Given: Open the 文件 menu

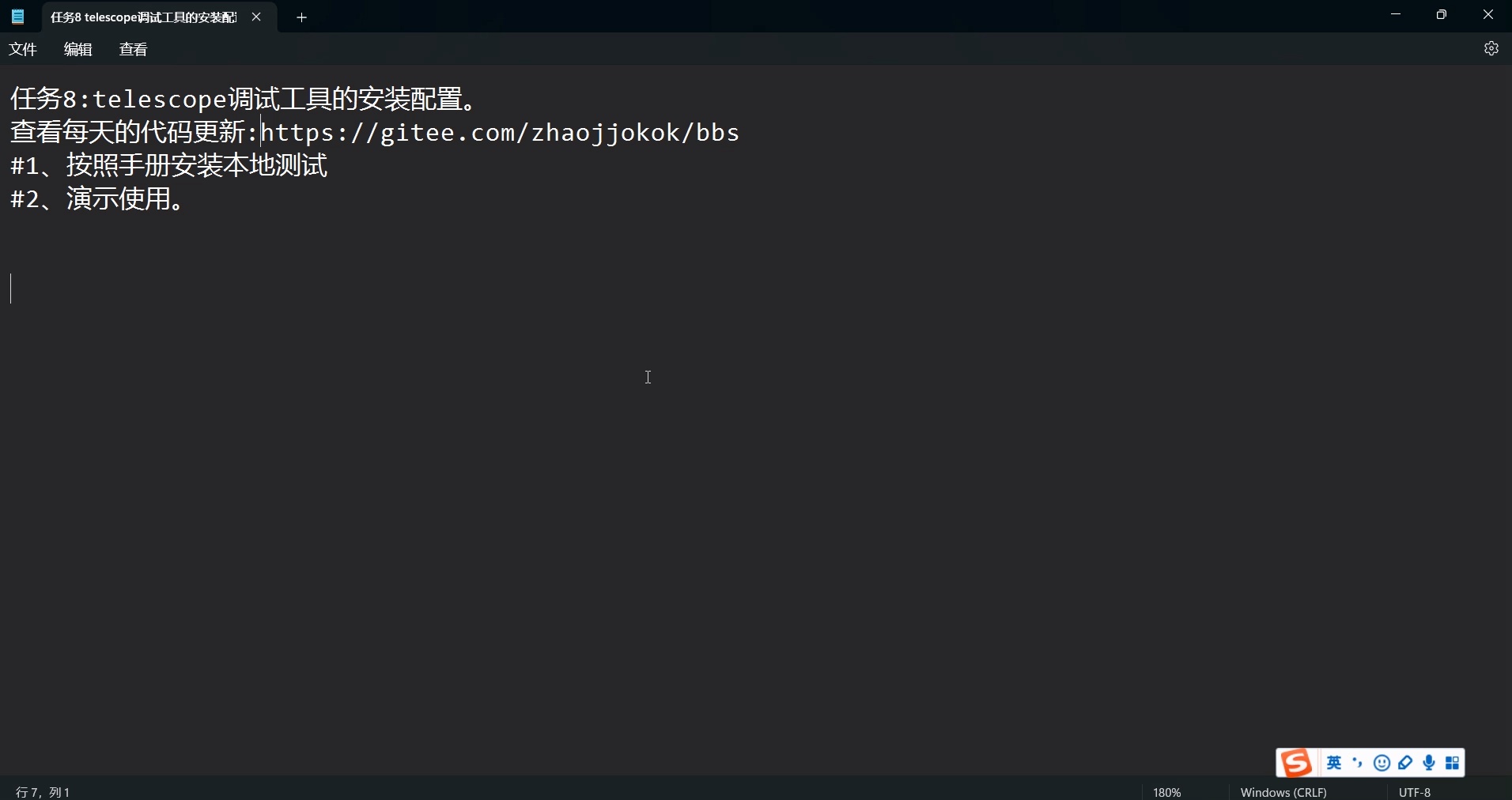Looking at the screenshot, I should click(x=23, y=49).
